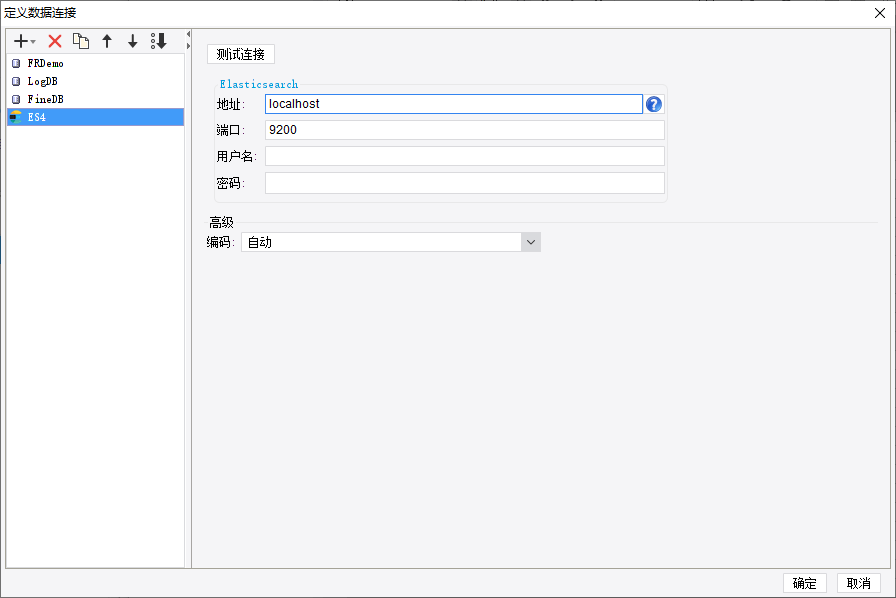The height and width of the screenshot is (598, 896).
Task: Open the 编码 encoding dropdown
Action: click(x=530, y=242)
